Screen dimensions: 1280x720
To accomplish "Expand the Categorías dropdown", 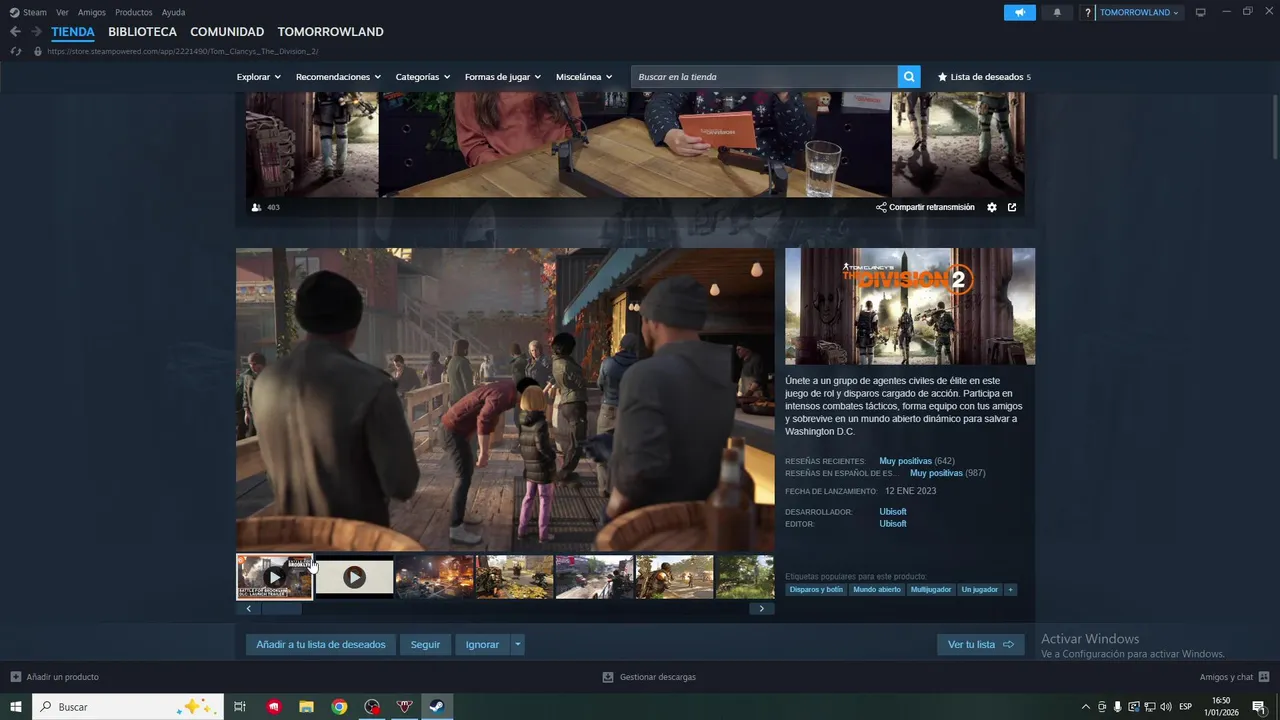I will (422, 77).
